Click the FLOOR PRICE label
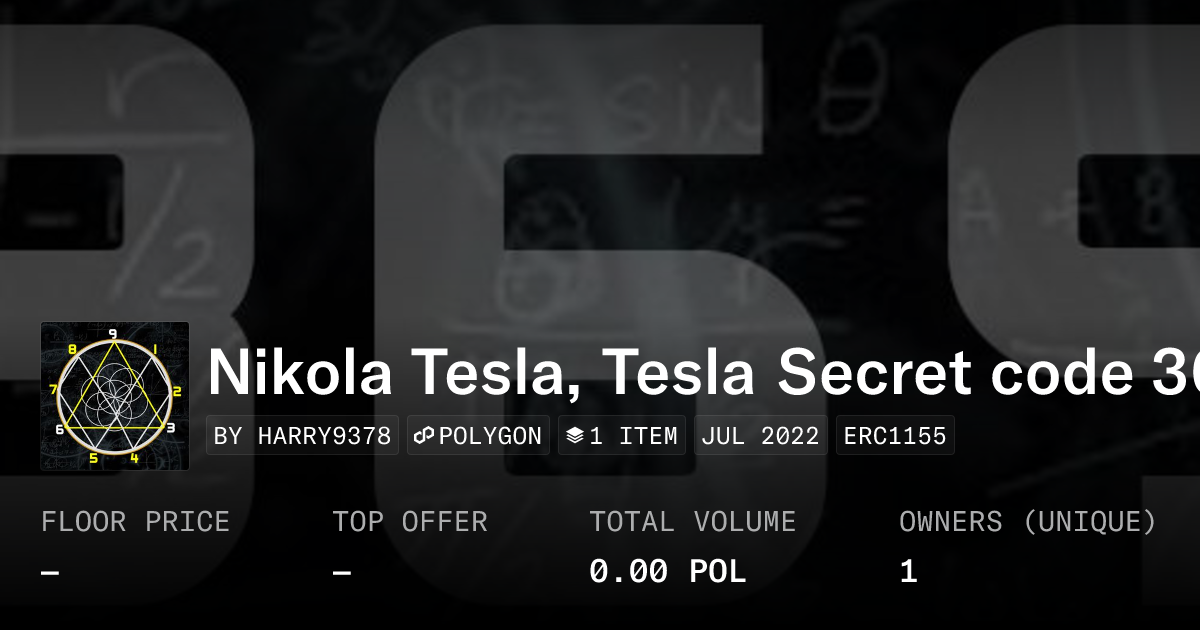This screenshot has width=1200, height=630. click(x=135, y=522)
